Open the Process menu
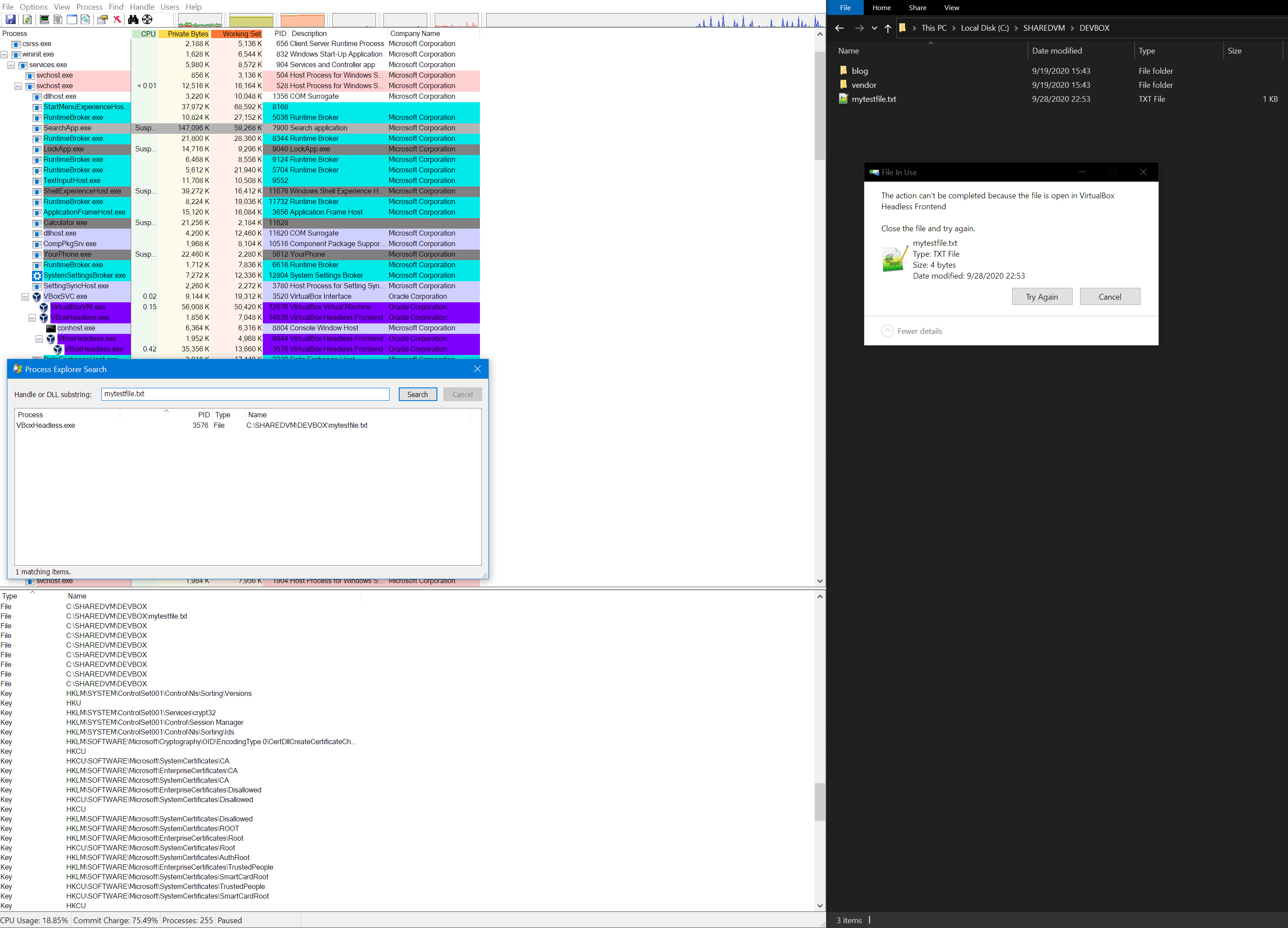This screenshot has width=1288, height=928. 89,7
